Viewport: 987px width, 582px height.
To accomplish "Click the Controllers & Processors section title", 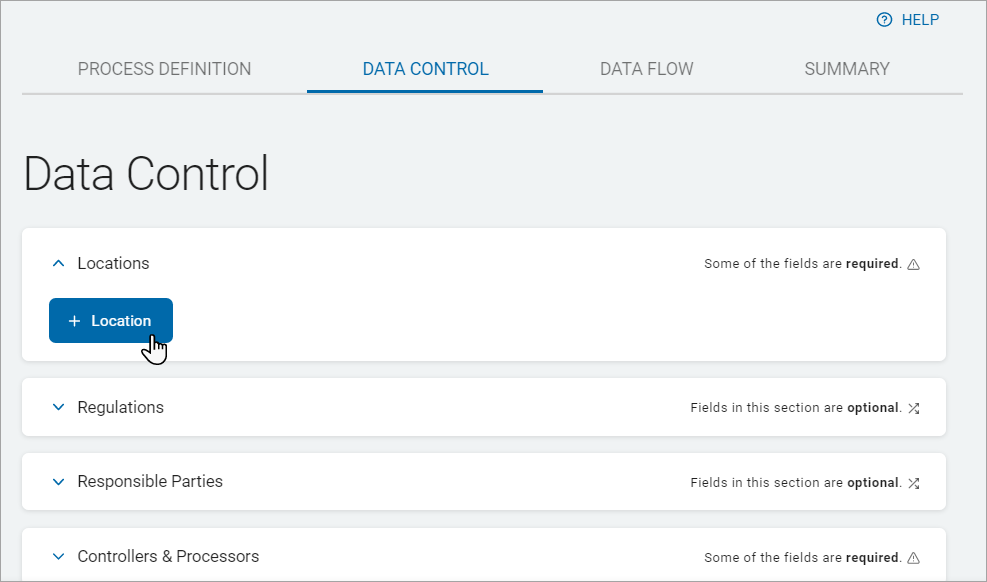I will click(x=168, y=557).
